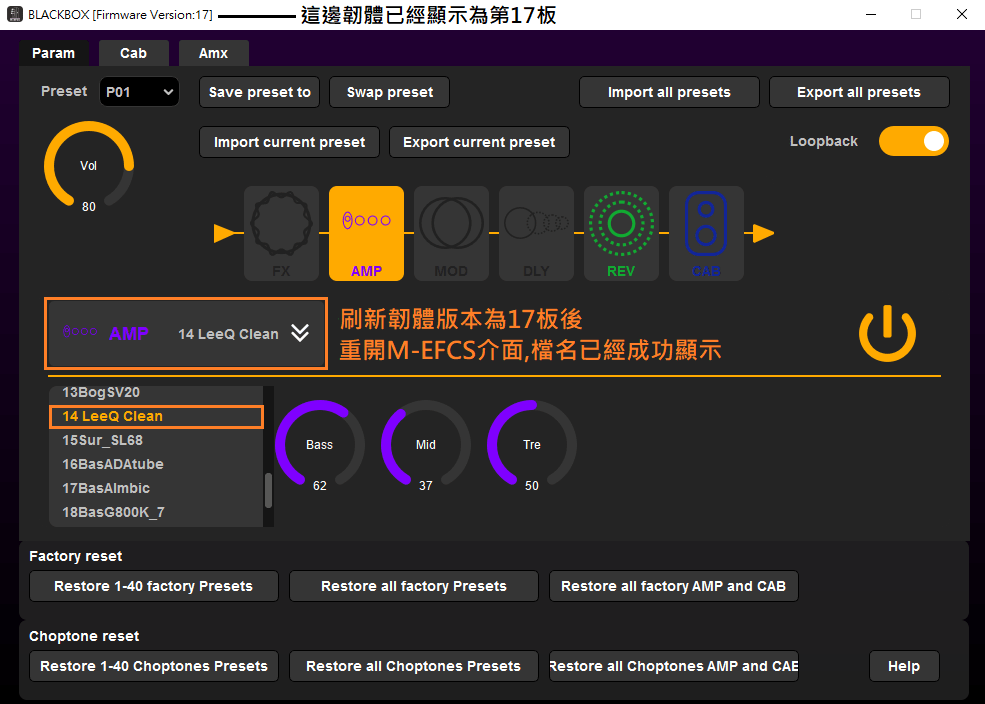Click Export all presets button

(x=858, y=92)
